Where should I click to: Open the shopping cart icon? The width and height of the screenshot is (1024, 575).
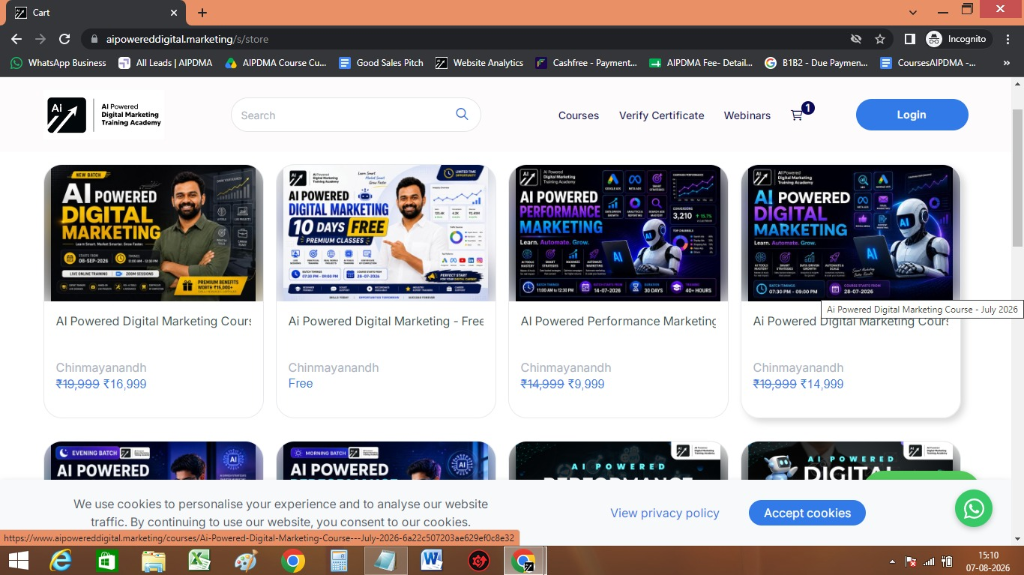point(797,116)
